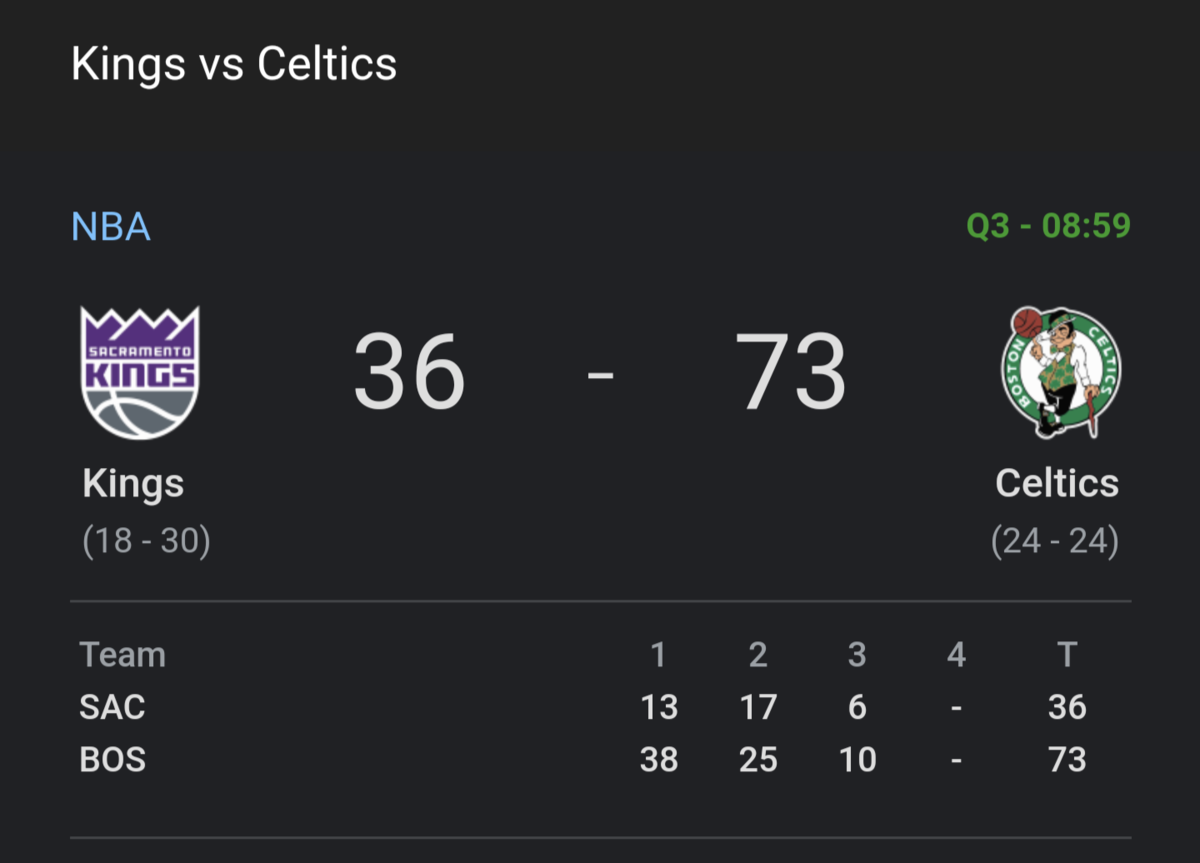Click the Kings vs Celtics title
This screenshot has width=1200, height=863.
(234, 65)
